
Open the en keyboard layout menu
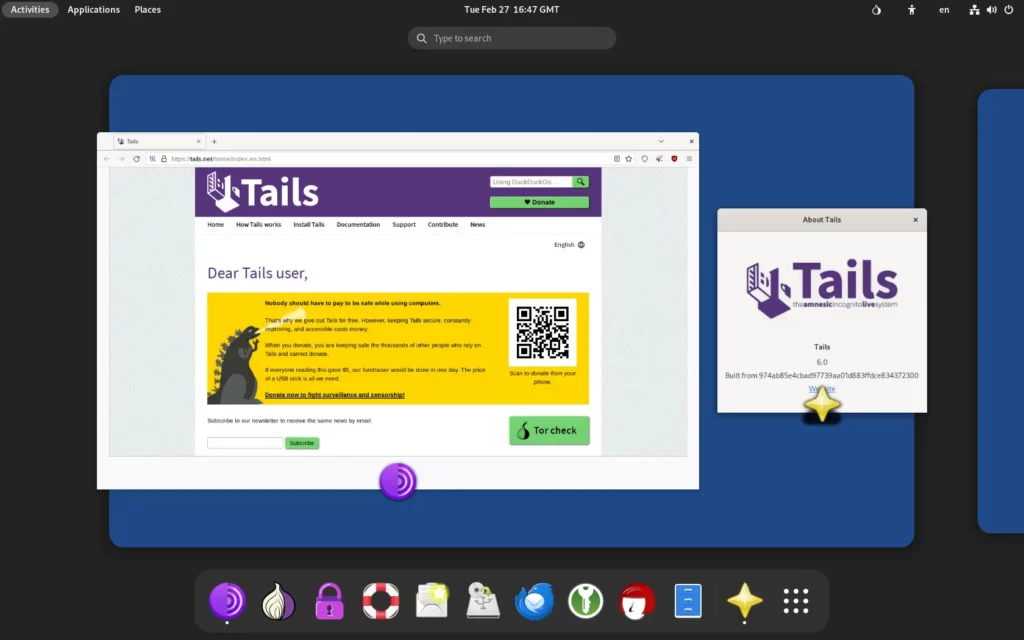point(944,10)
